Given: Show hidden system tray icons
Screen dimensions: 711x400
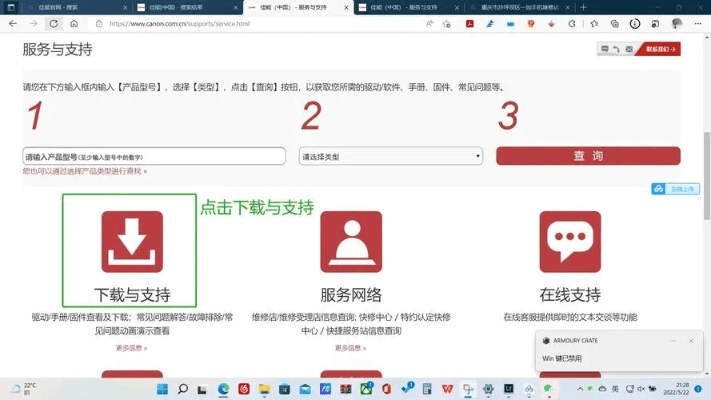Looking at the screenshot, I should 580,389.
